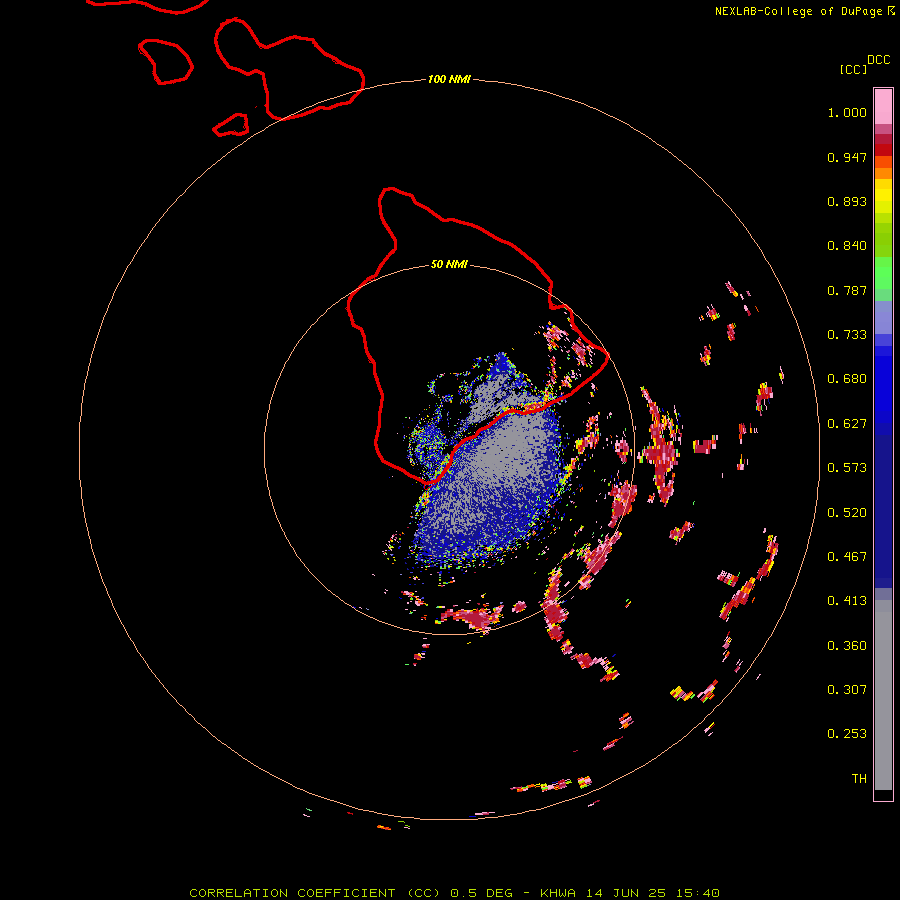Click the 0.520 color scale value
The height and width of the screenshot is (900, 900).
(x=847, y=513)
